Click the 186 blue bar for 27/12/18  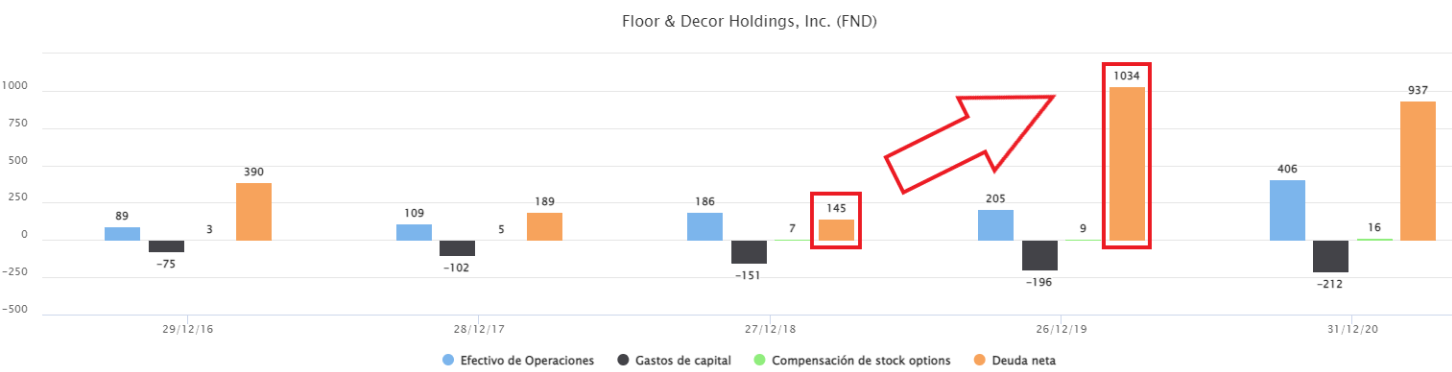click(705, 226)
